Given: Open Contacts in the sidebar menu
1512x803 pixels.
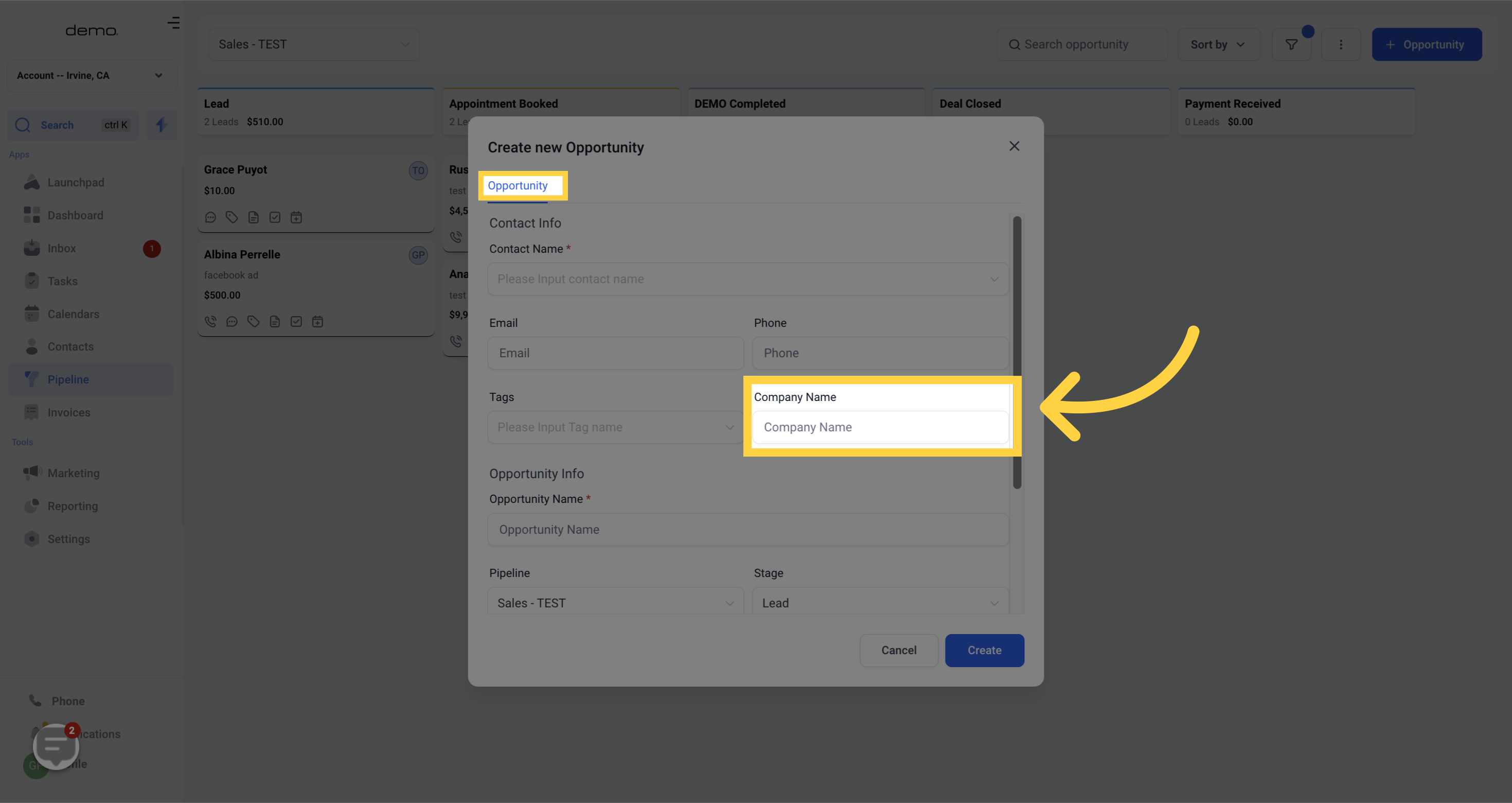Looking at the screenshot, I should pyautogui.click(x=70, y=346).
